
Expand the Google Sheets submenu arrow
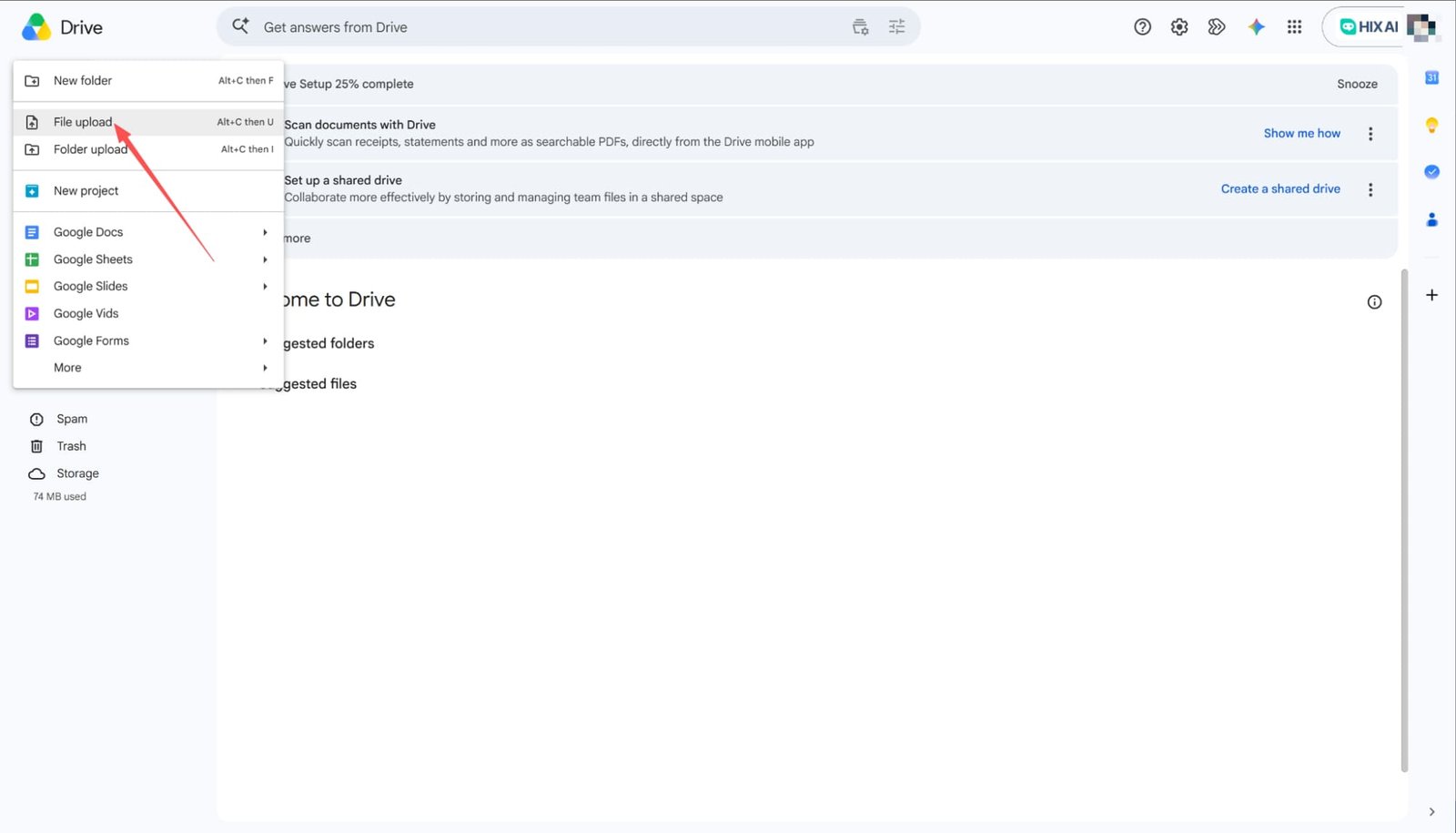click(265, 259)
